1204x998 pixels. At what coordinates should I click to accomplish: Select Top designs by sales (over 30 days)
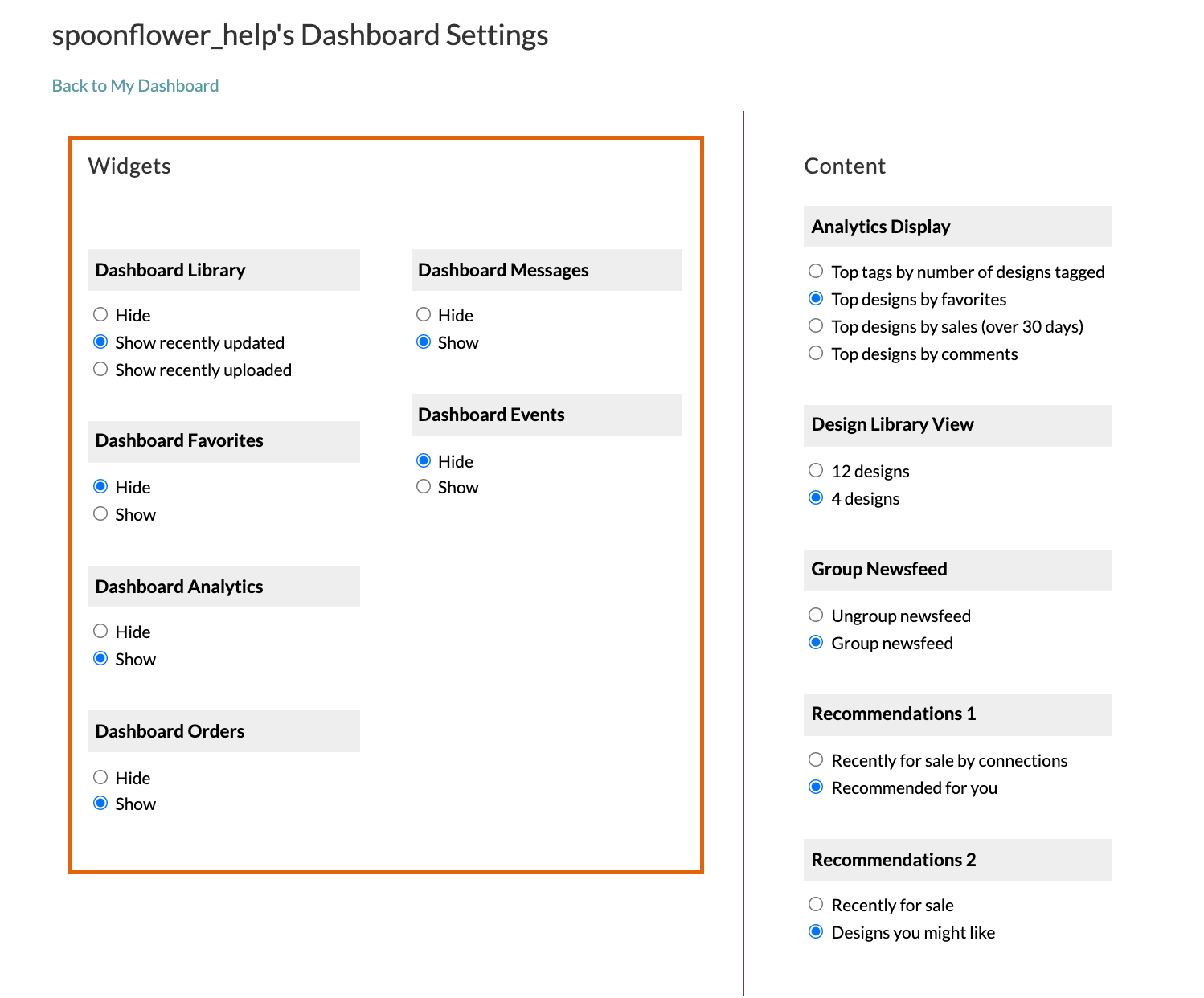[816, 325]
